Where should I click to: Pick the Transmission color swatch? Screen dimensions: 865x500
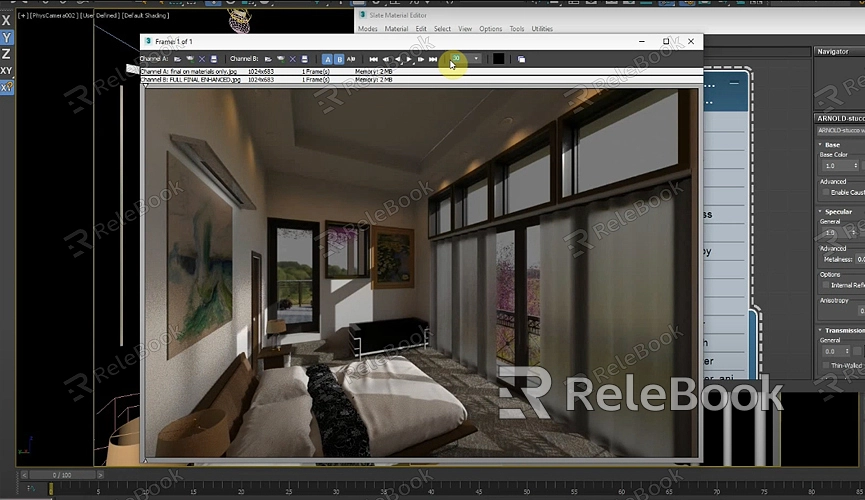[x=857, y=351]
